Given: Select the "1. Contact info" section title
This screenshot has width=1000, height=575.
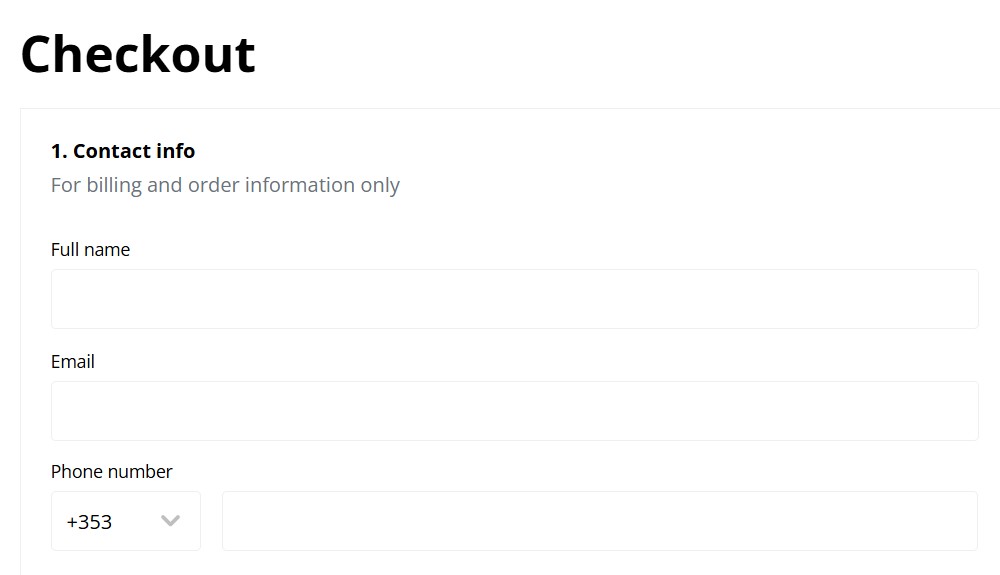Looking at the screenshot, I should (x=123, y=151).
